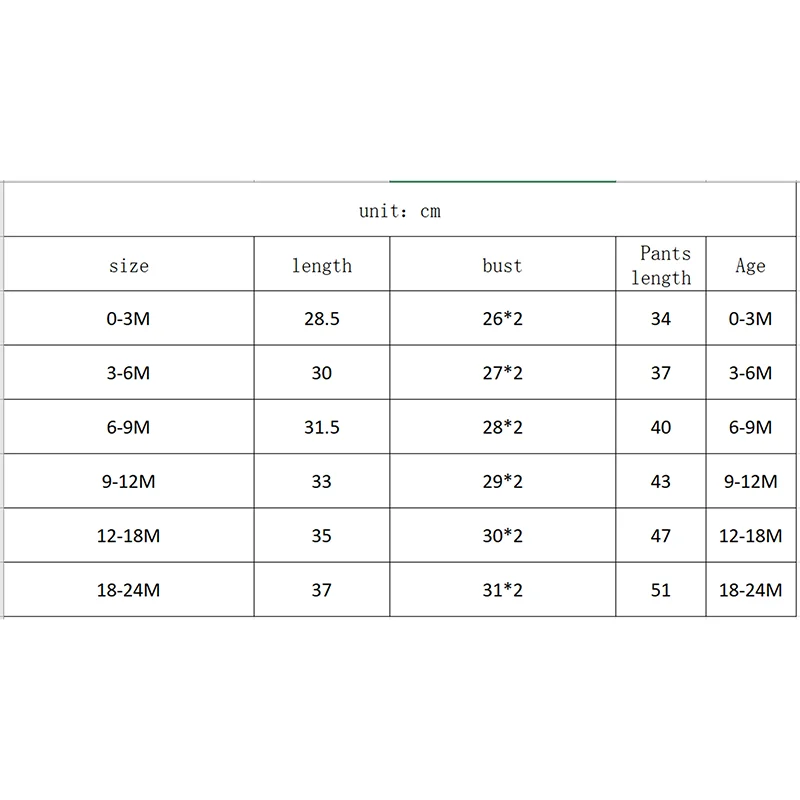Click the 27*2 bust cell
Image resolution: width=800 pixels, height=800 pixels.
[x=502, y=373]
